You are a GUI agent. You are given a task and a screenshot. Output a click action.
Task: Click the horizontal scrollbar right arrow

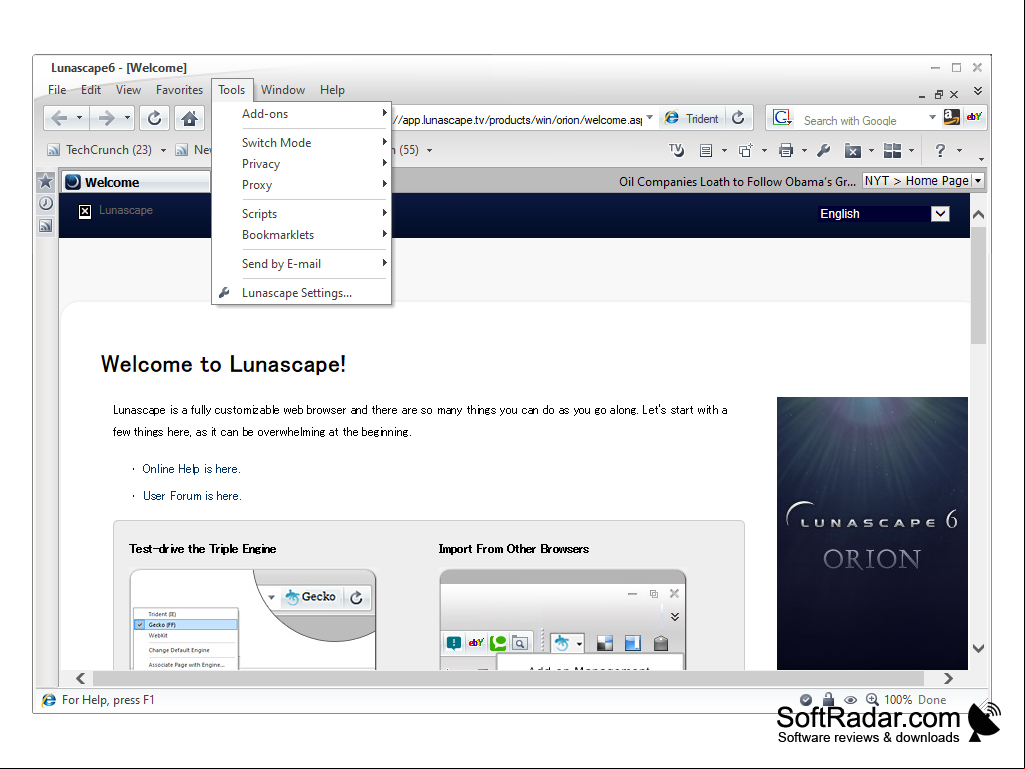point(948,678)
